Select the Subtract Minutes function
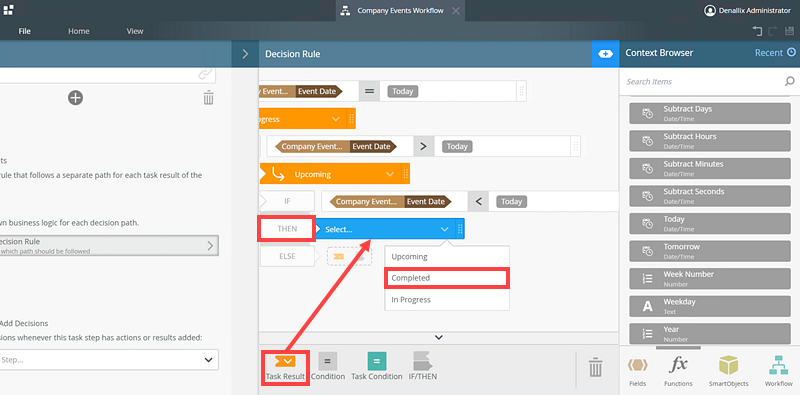The width and height of the screenshot is (800, 395). (710, 167)
